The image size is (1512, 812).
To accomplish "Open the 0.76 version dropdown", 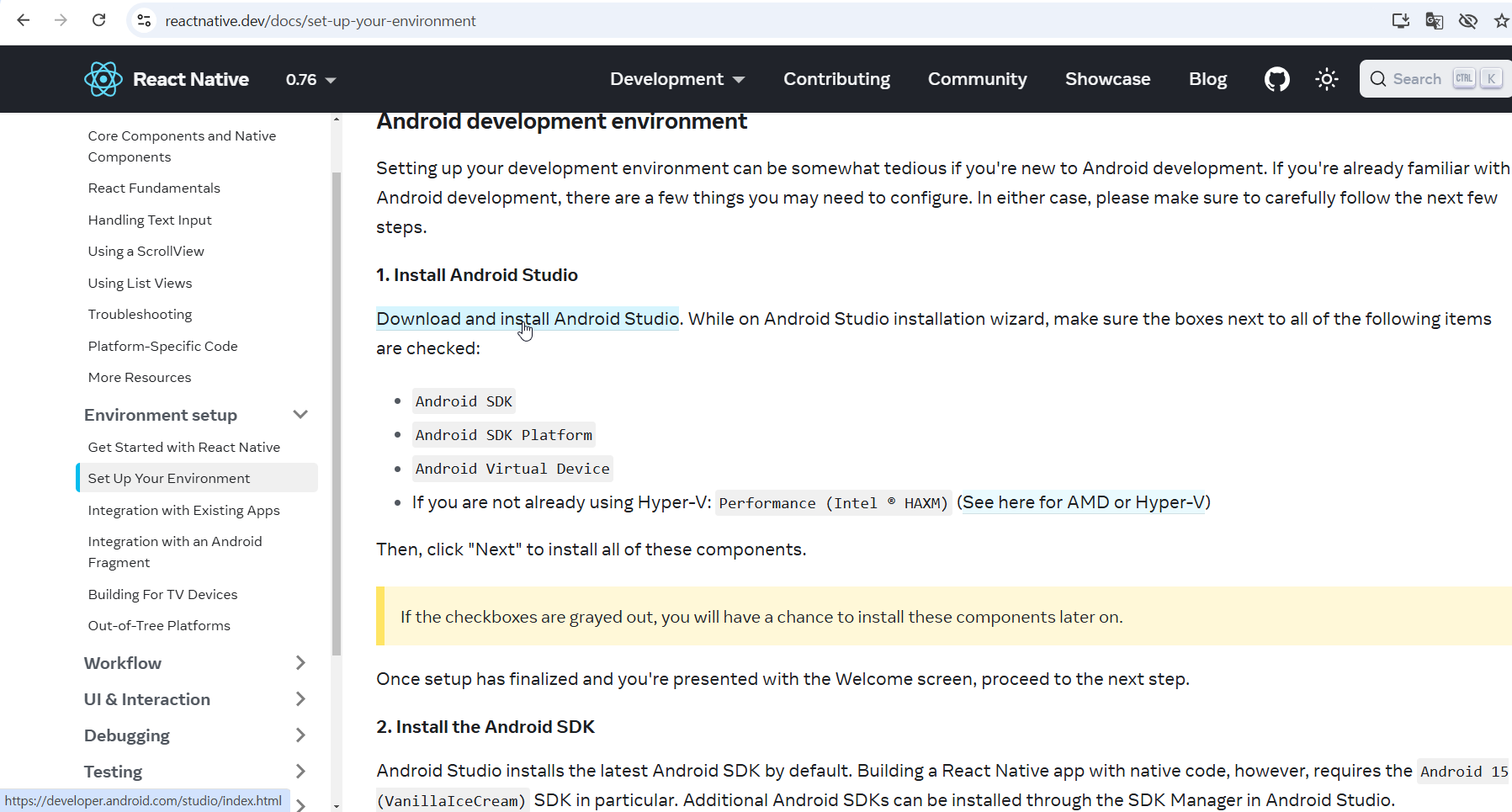I will 310,79.
